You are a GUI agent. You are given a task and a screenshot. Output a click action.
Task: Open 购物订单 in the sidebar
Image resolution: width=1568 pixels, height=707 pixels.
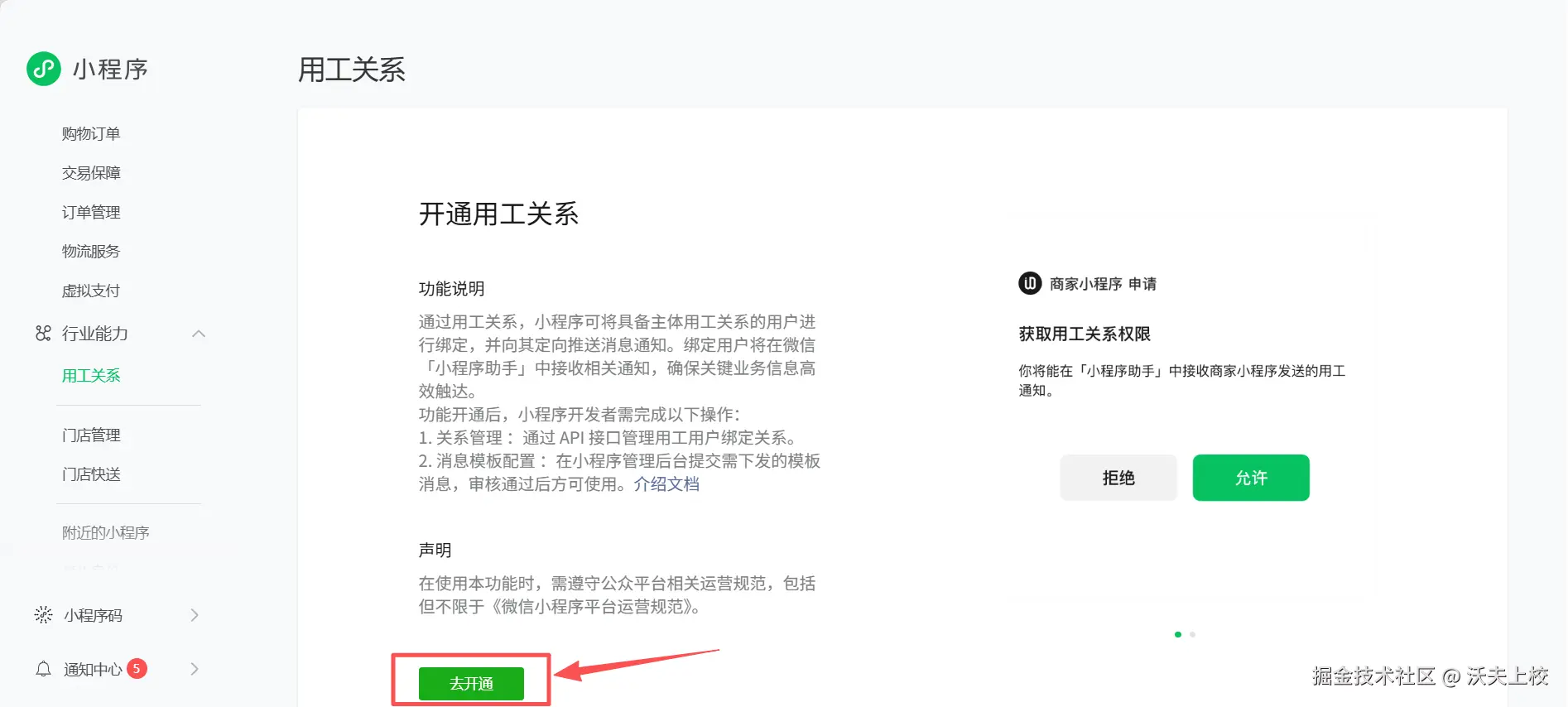[x=91, y=133]
